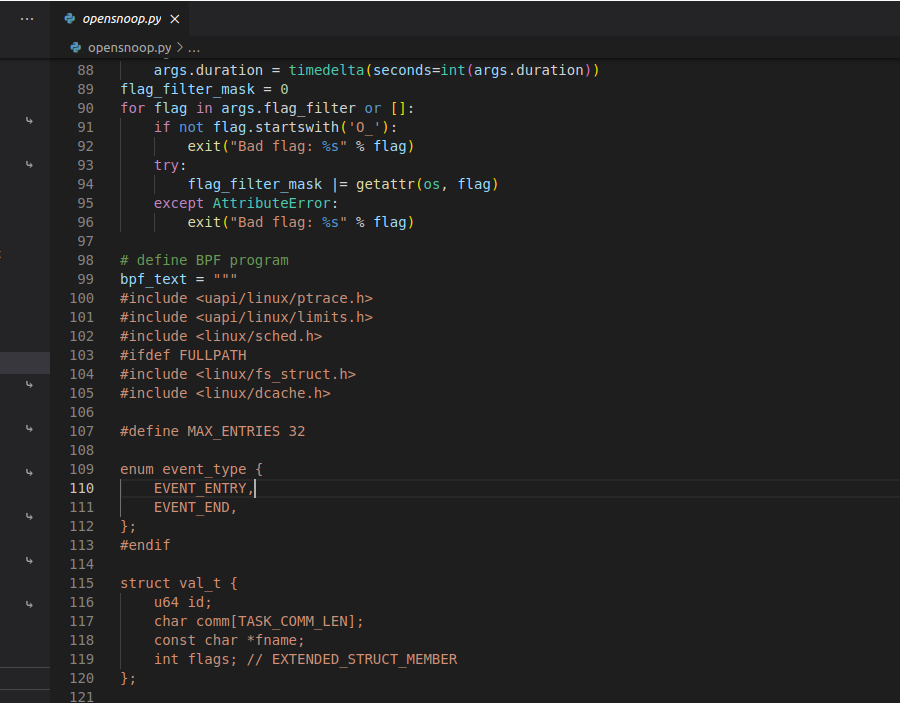Screen dimensions: 900x703
Task: Open the opensnoop.py breadcrumb item
Action: (129, 48)
